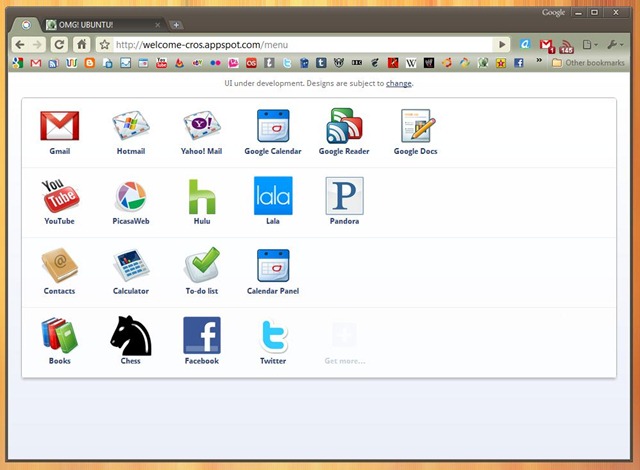Open the Gmail checker extension with badge 1

(x=547, y=45)
